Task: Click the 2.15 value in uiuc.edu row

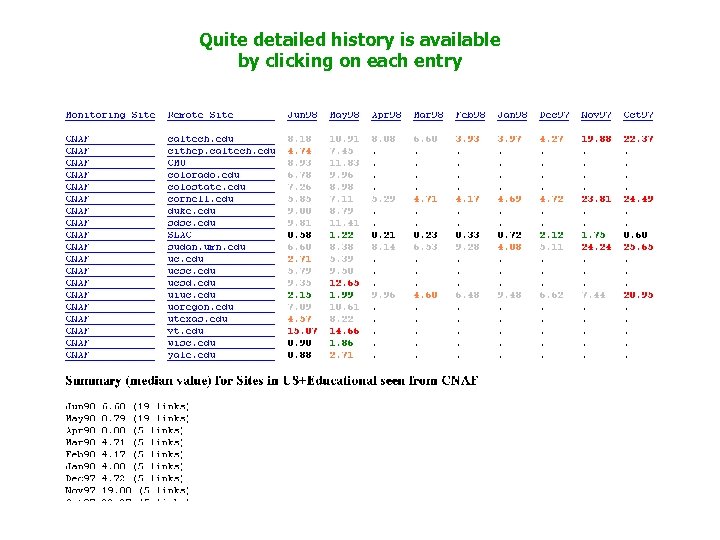Action: coord(299,295)
